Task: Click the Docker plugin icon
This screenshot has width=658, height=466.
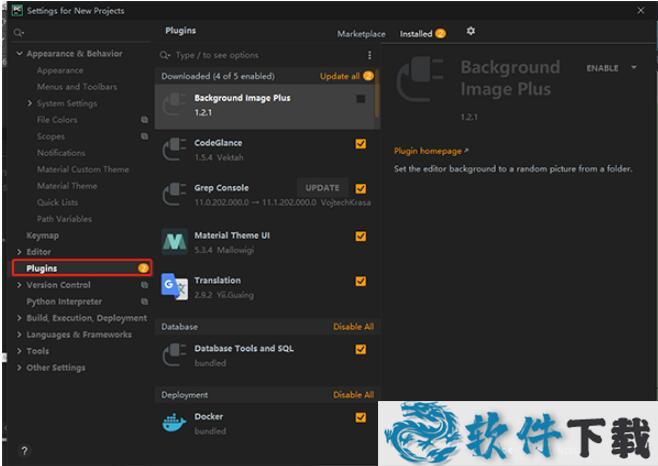Action: point(175,422)
